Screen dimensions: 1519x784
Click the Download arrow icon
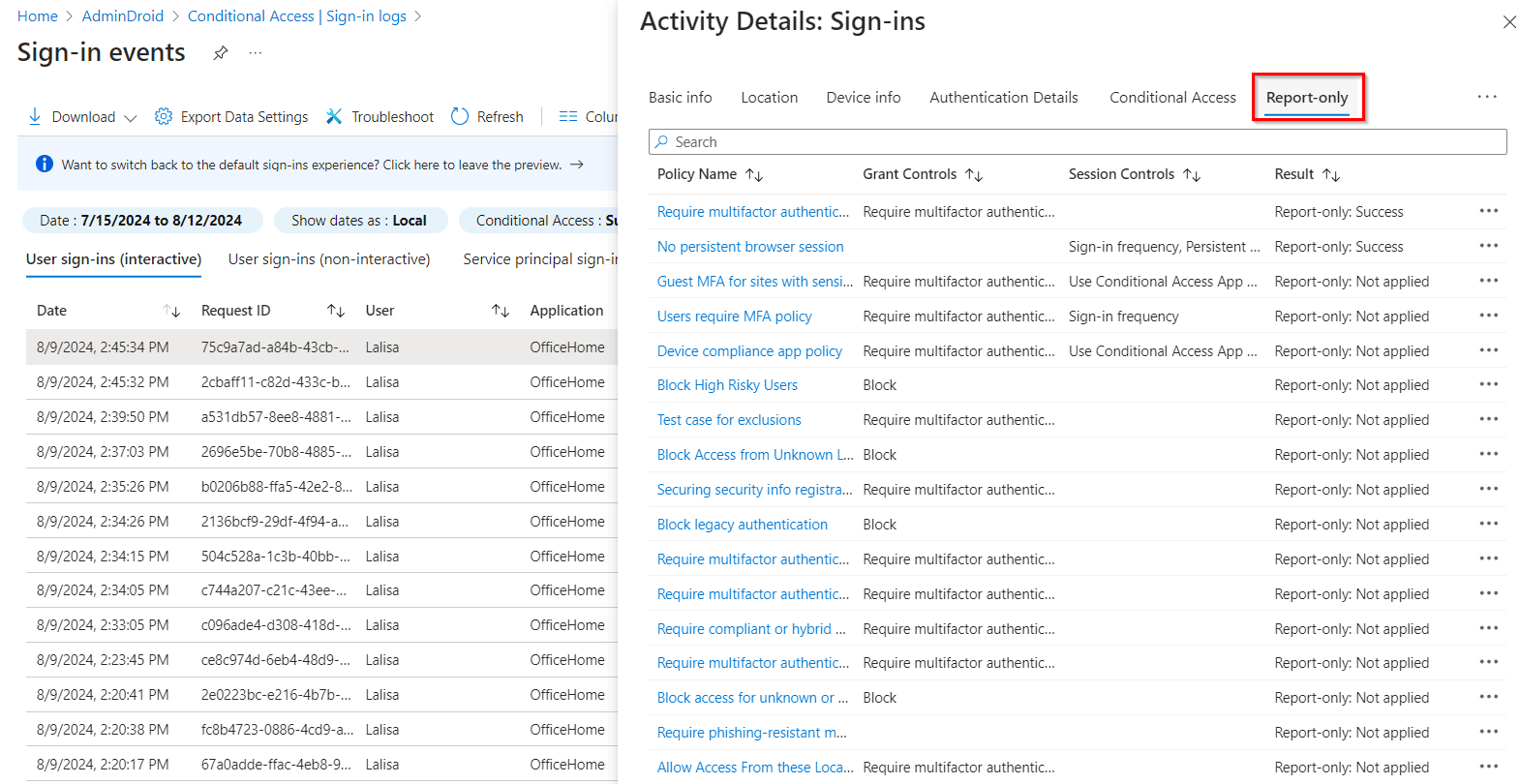[35, 117]
